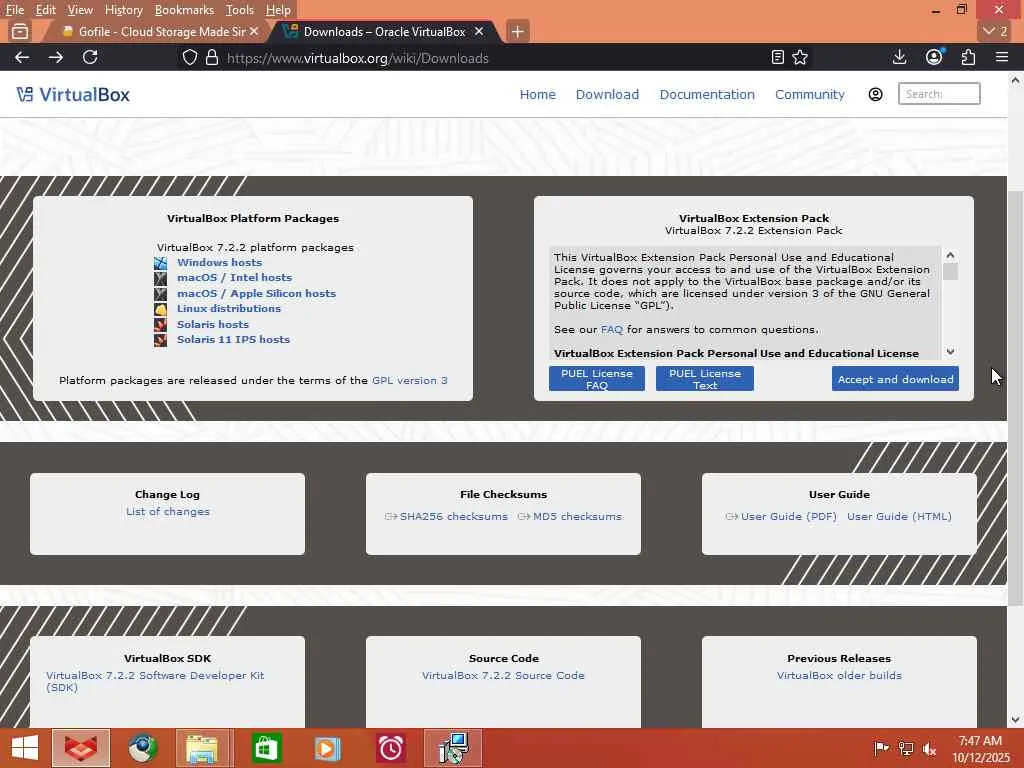1024x768 pixels.
Task: Expand the list all tabs dropdown
Action: [x=995, y=31]
